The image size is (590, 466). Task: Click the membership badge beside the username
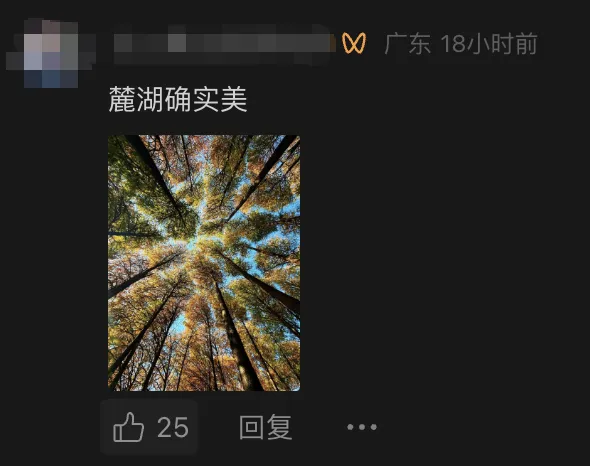(x=354, y=43)
